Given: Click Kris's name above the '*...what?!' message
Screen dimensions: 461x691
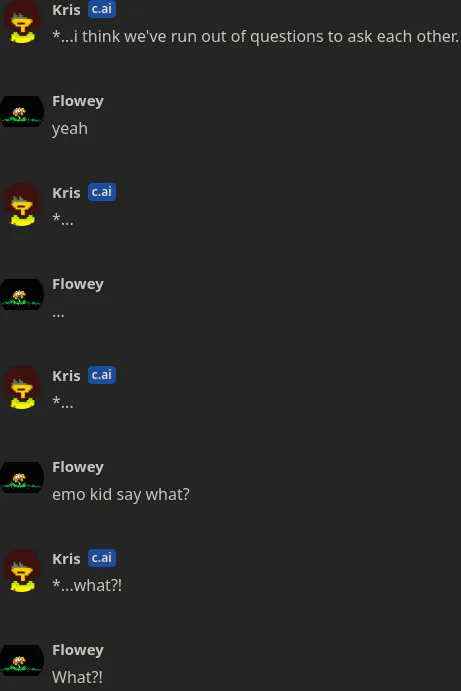Looking at the screenshot, I should (x=66, y=559).
